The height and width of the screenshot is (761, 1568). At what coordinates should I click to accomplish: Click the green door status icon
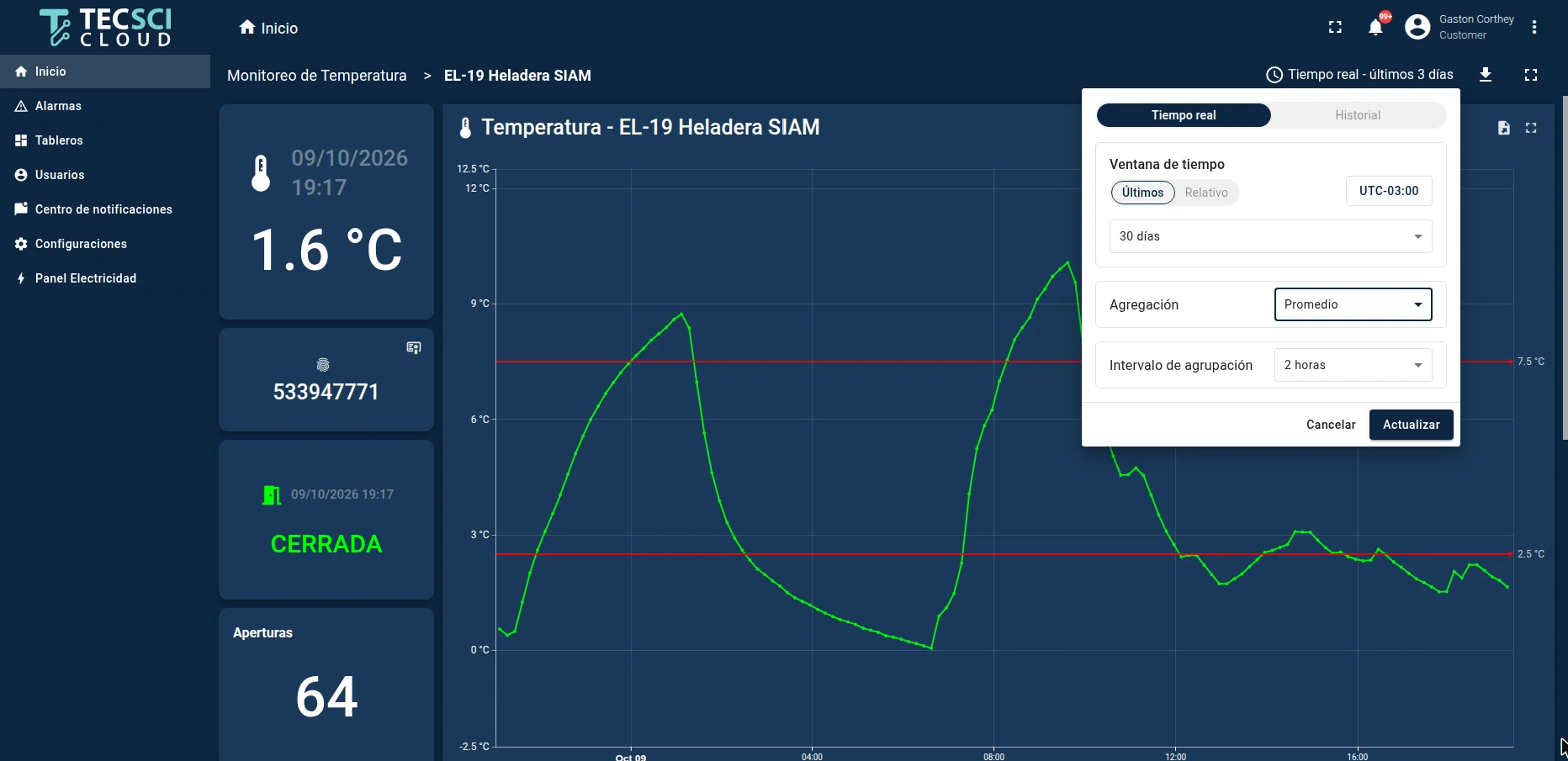coord(272,494)
